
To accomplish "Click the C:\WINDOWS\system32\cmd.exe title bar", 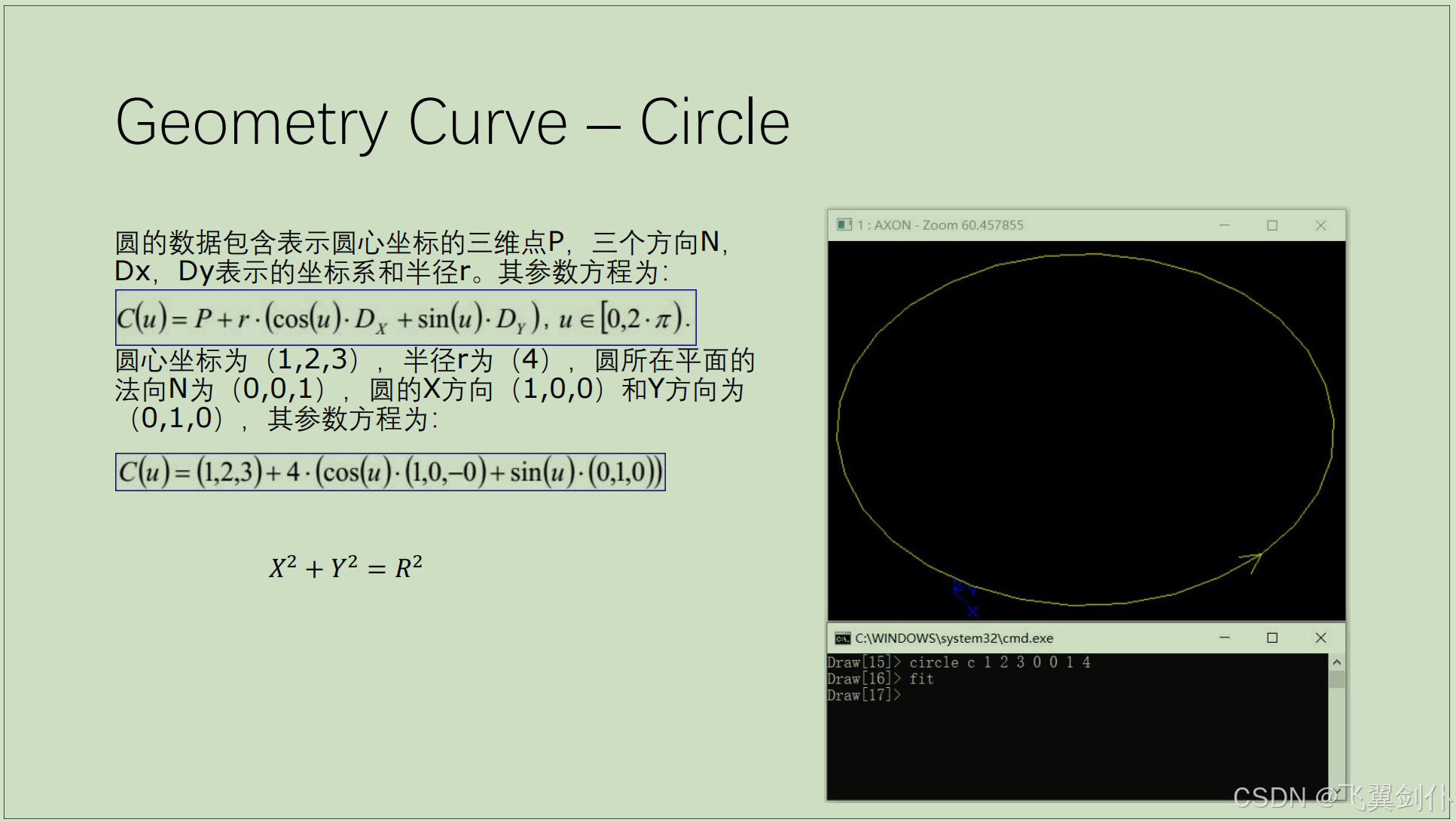I will [954, 638].
